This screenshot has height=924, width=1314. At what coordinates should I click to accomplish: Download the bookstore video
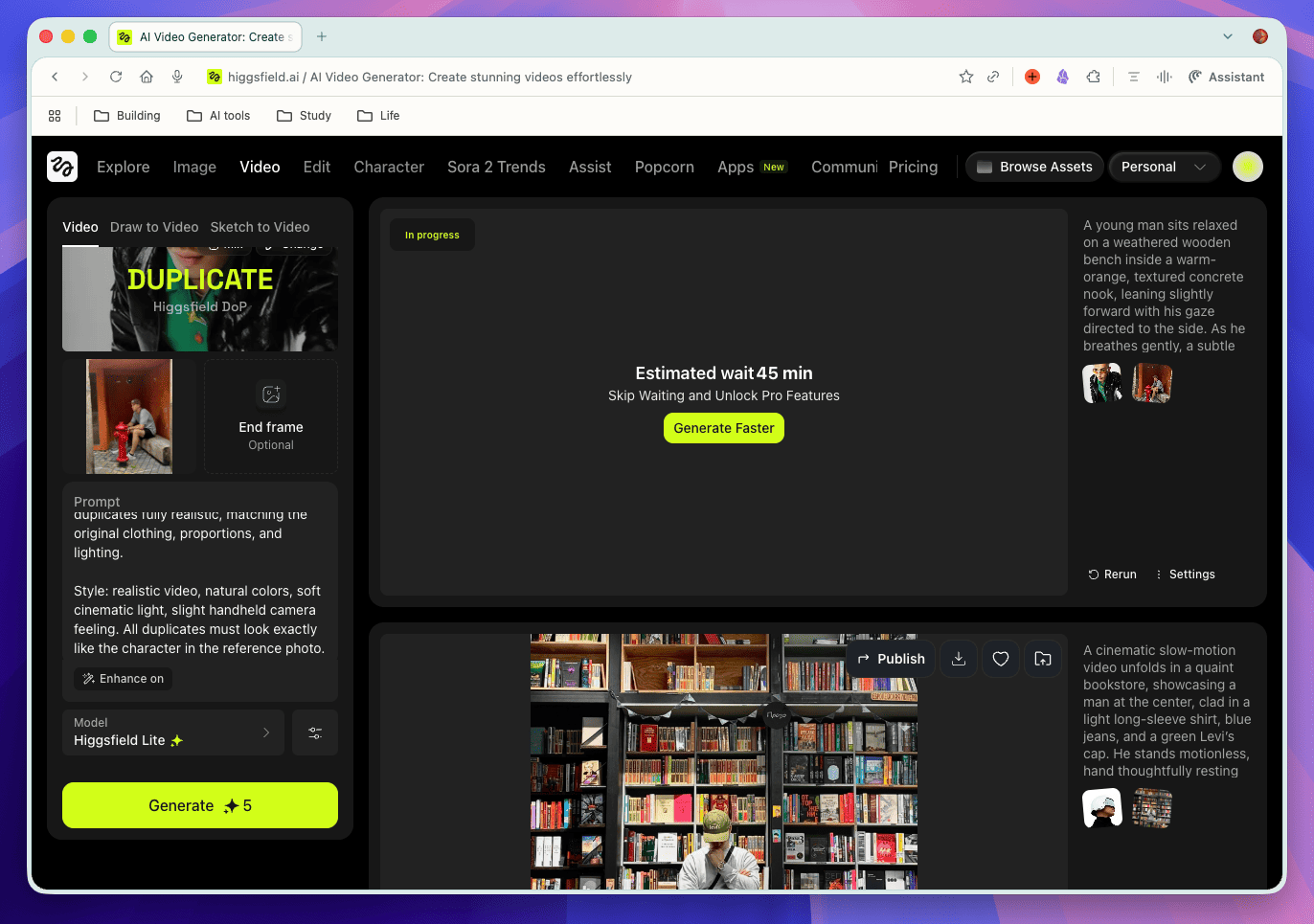[958, 659]
